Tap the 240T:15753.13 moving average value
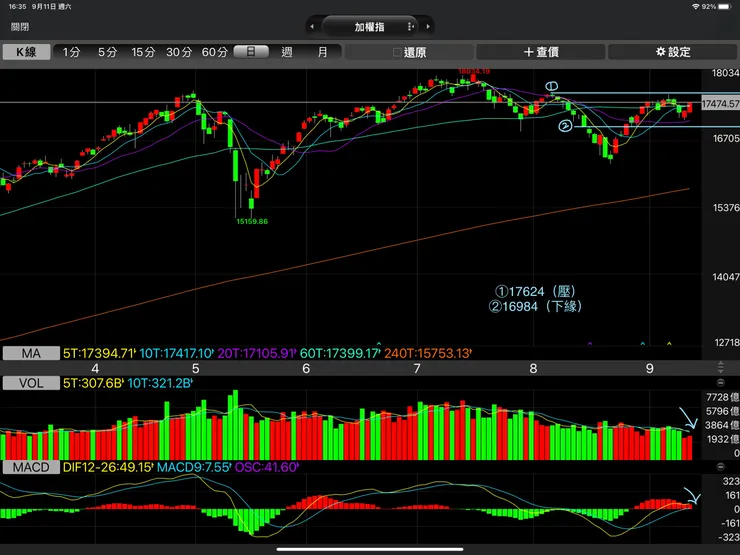The height and width of the screenshot is (555, 740). tap(428, 353)
